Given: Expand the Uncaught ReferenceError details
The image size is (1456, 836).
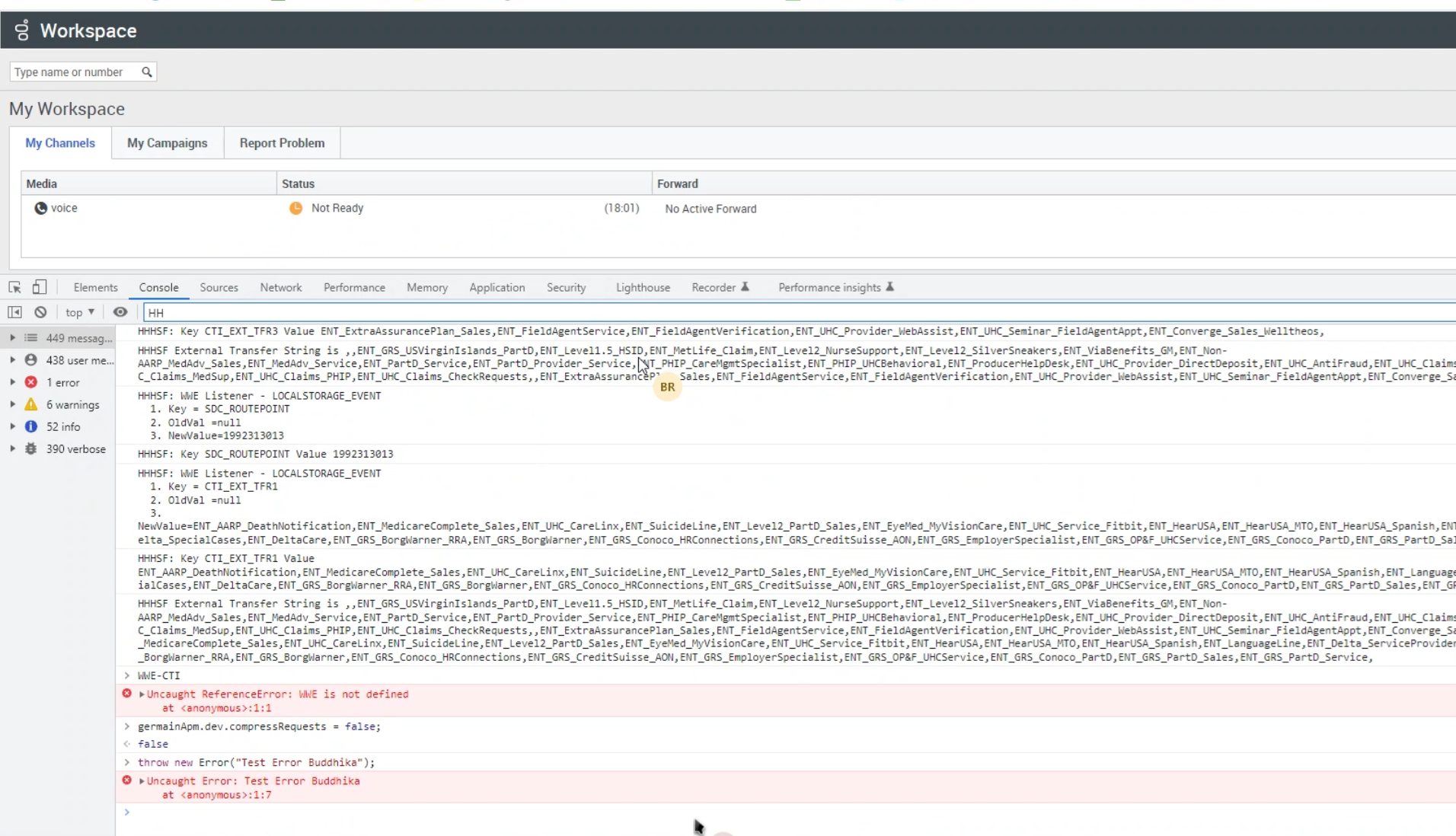Looking at the screenshot, I should 142,694.
